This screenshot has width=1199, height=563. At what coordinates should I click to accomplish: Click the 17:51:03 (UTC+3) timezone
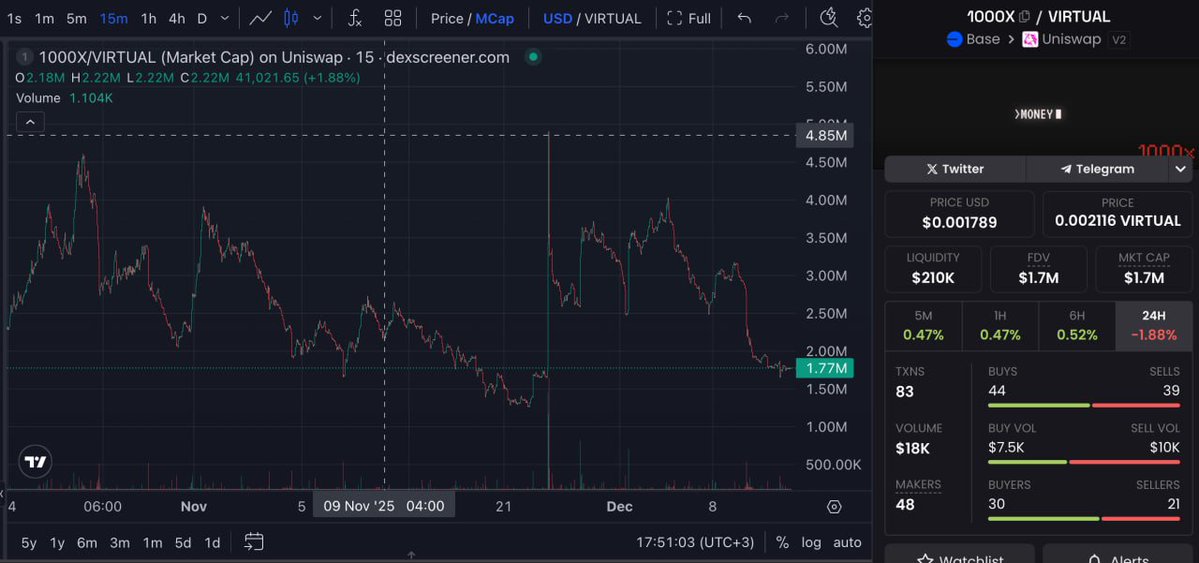695,542
